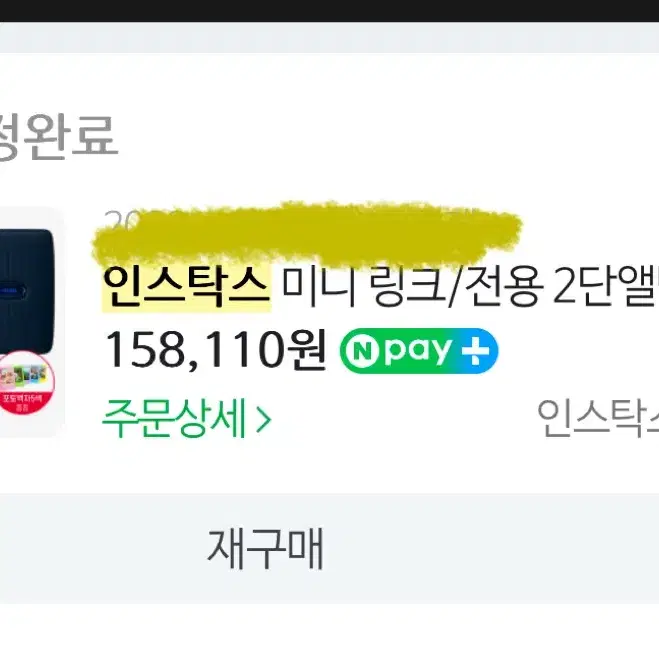The image size is (659, 659).
Task: Tap the 'pay' text inside the green badge
Action: tap(419, 351)
